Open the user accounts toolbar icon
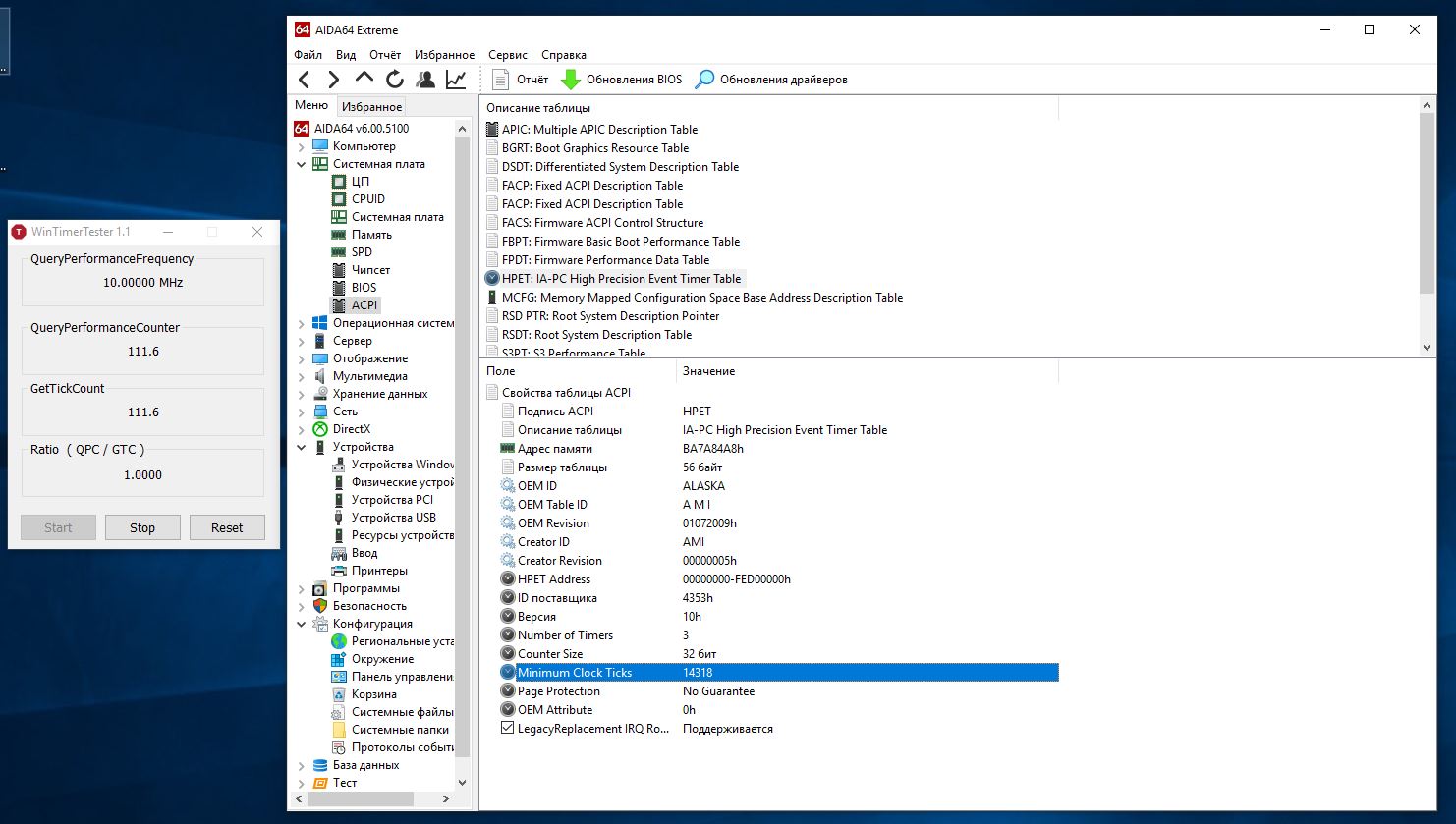Image resolution: width=1456 pixels, height=824 pixels. pyautogui.click(x=425, y=80)
